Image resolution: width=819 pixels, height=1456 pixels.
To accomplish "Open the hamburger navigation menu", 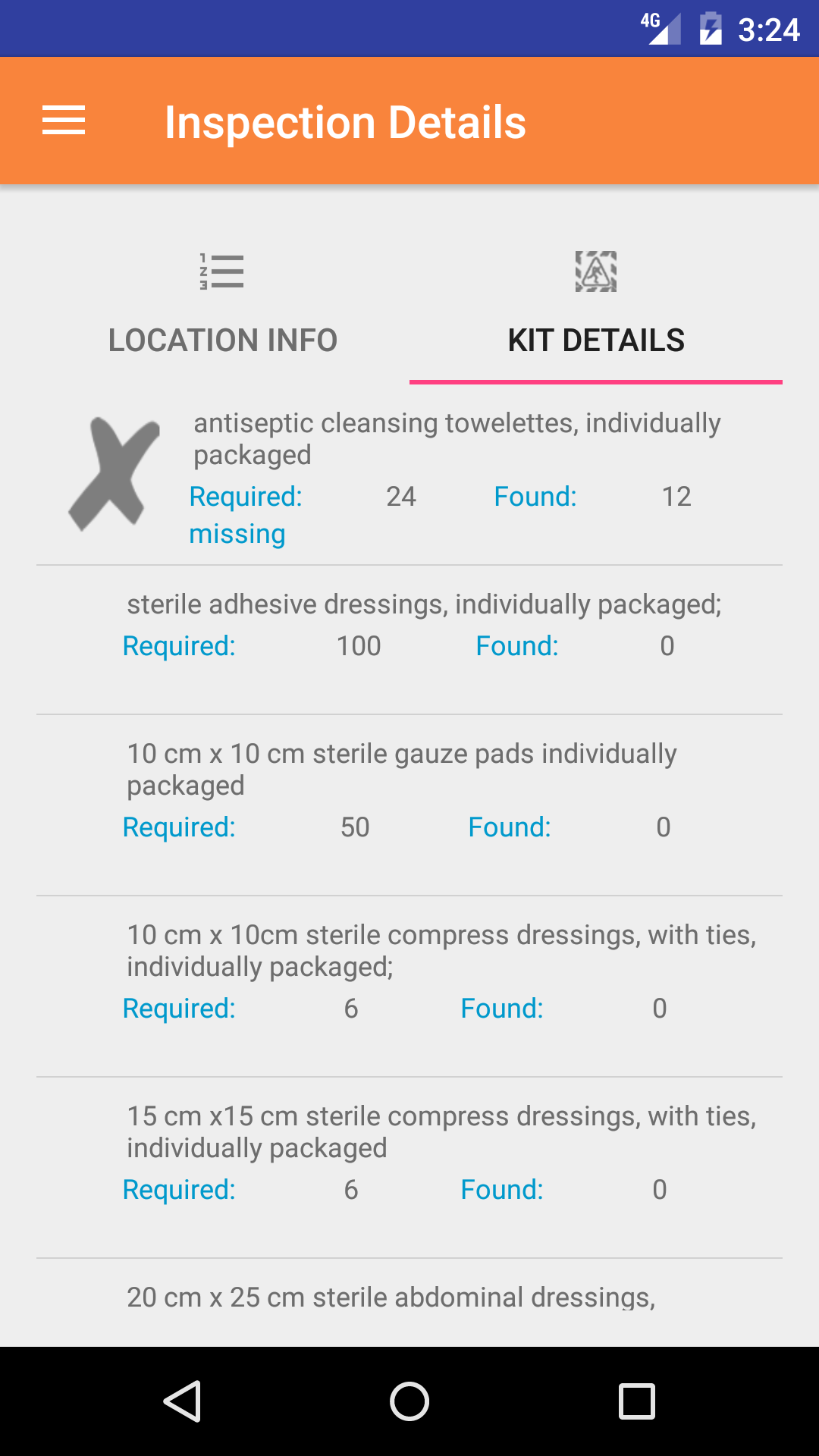I will (64, 121).
